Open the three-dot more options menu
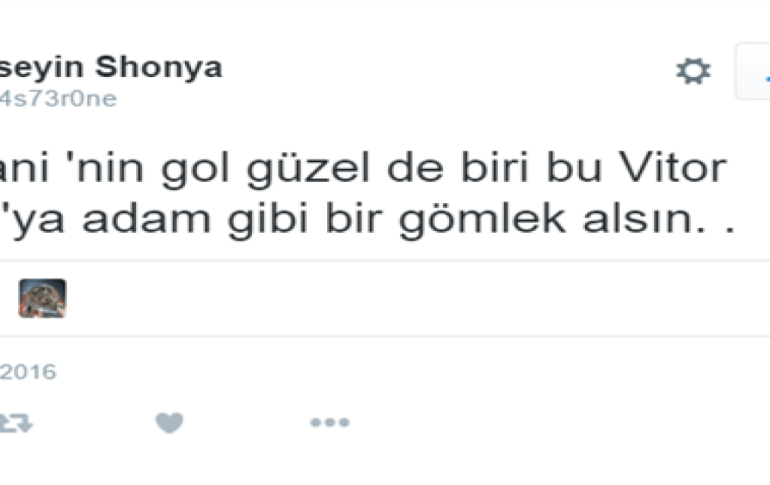This screenshot has width=770, height=485. (x=330, y=422)
